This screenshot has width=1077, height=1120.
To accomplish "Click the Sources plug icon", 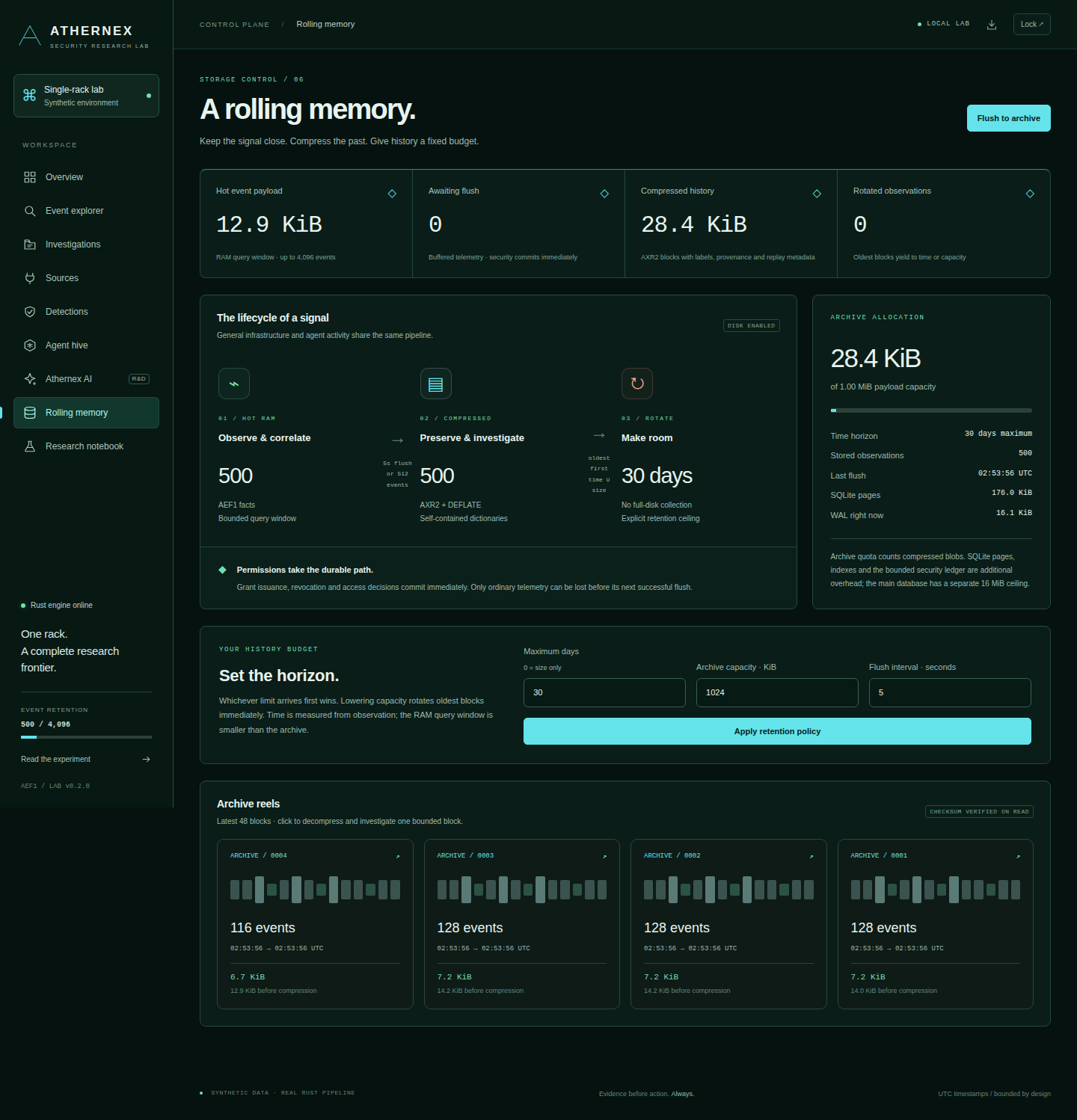I will coord(30,278).
